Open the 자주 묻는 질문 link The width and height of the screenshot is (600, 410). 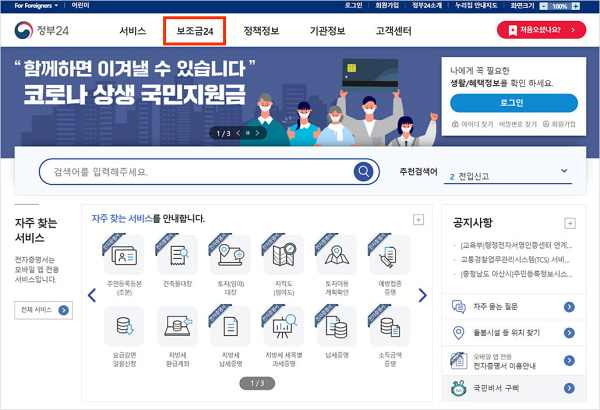[495, 307]
